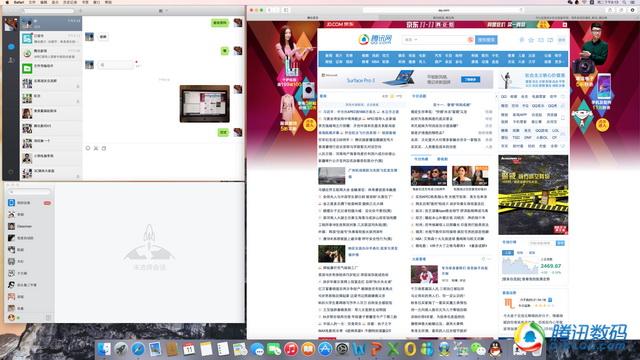Click Safari share button
The width and height of the screenshot is (640, 360).
tap(610, 10)
